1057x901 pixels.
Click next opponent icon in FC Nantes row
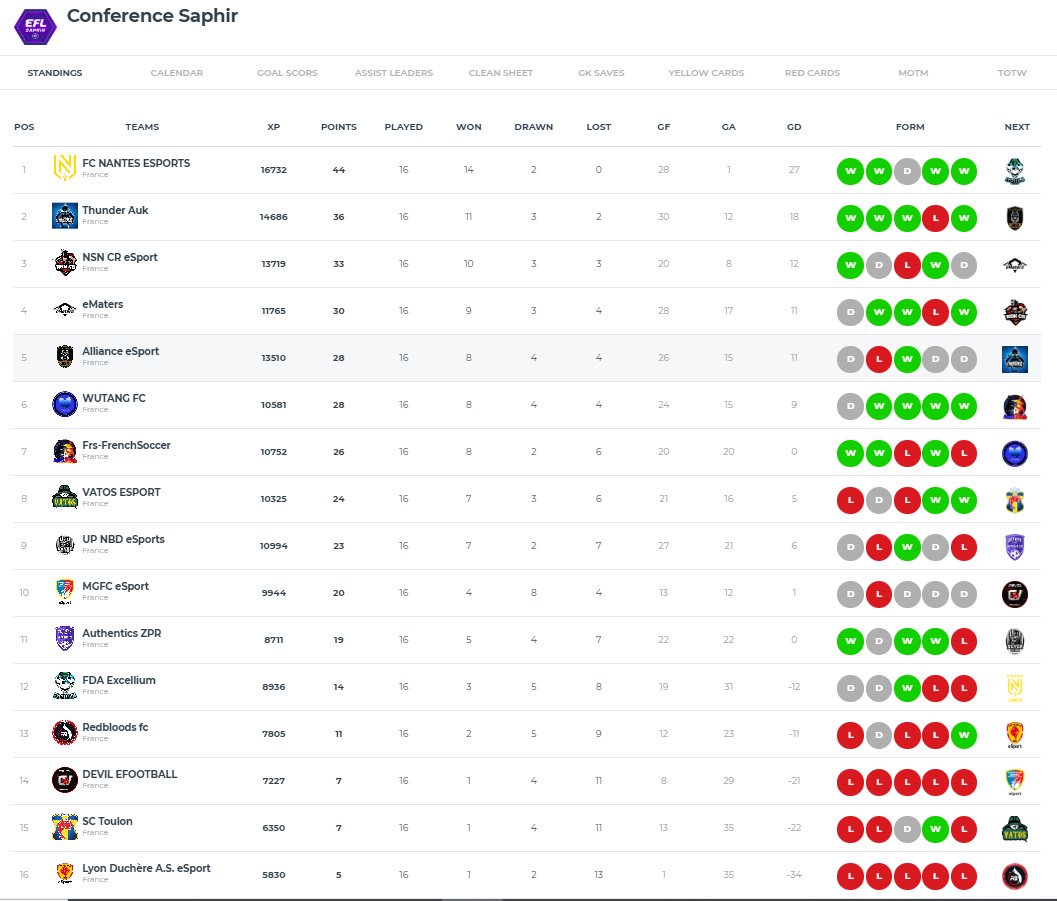(1015, 171)
